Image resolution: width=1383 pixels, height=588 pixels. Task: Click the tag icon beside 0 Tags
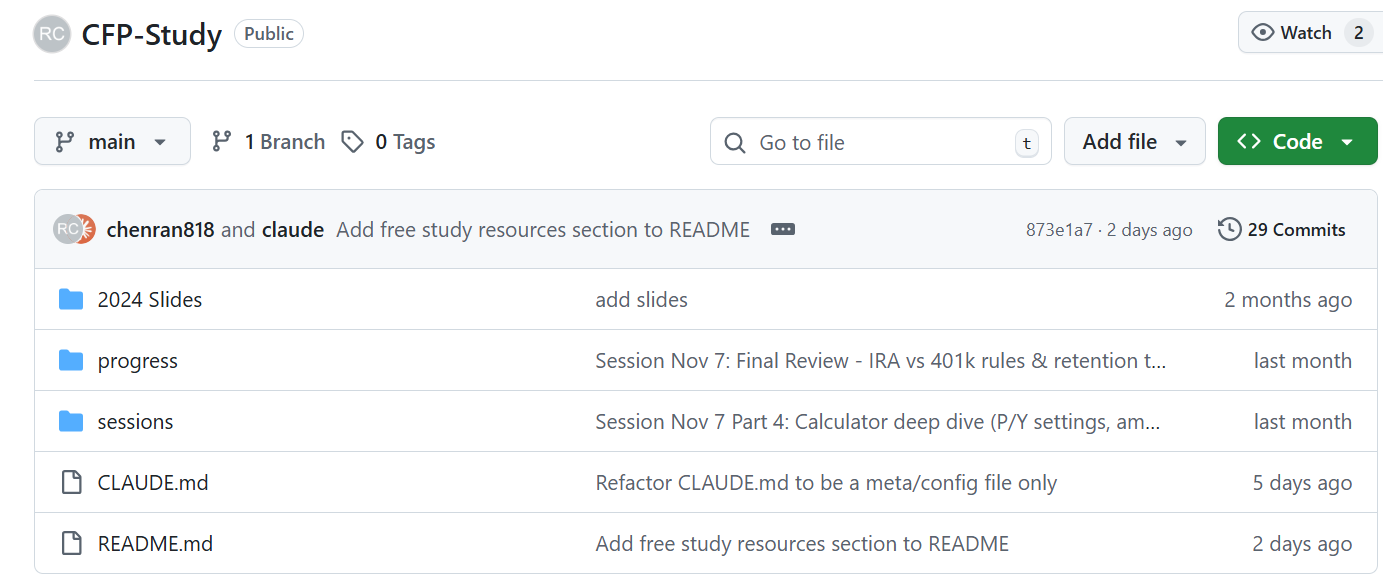tap(352, 142)
